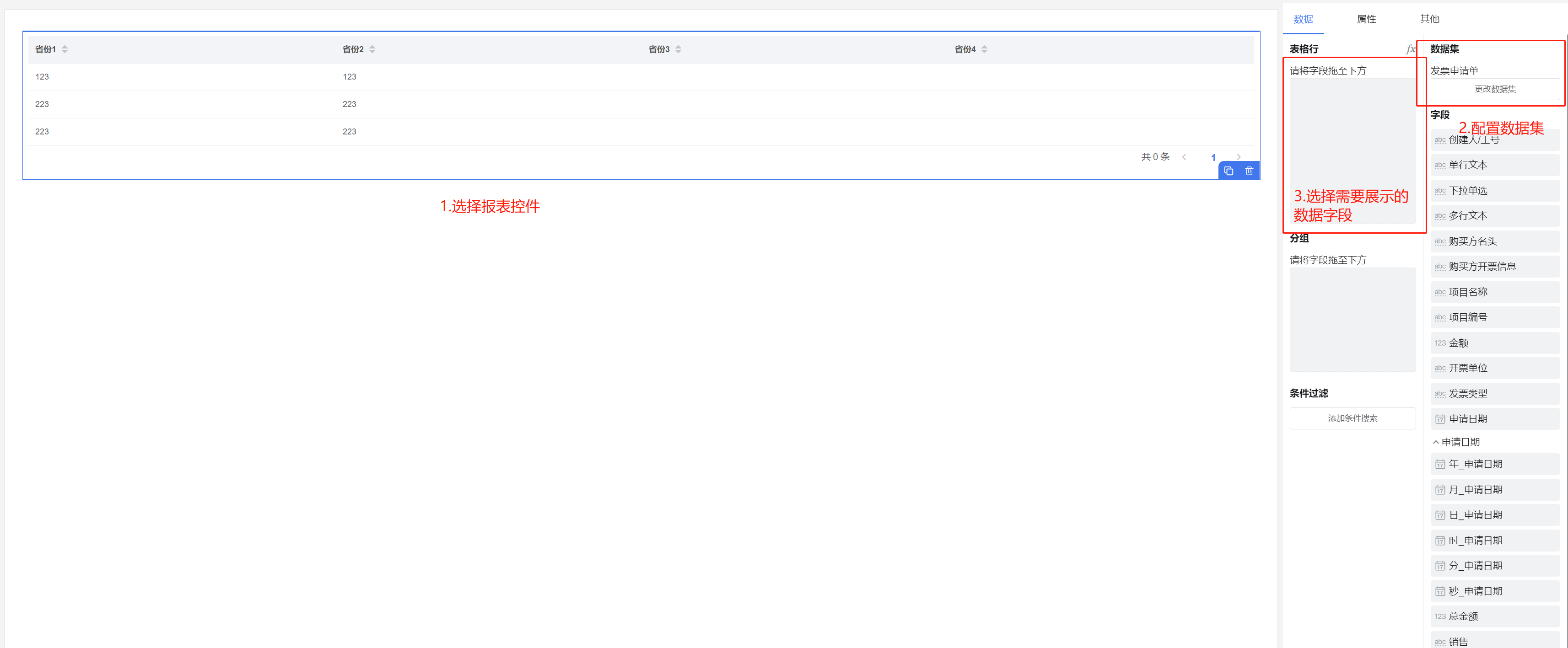
Task: Go to the next page with the right arrow
Action: tap(1239, 157)
